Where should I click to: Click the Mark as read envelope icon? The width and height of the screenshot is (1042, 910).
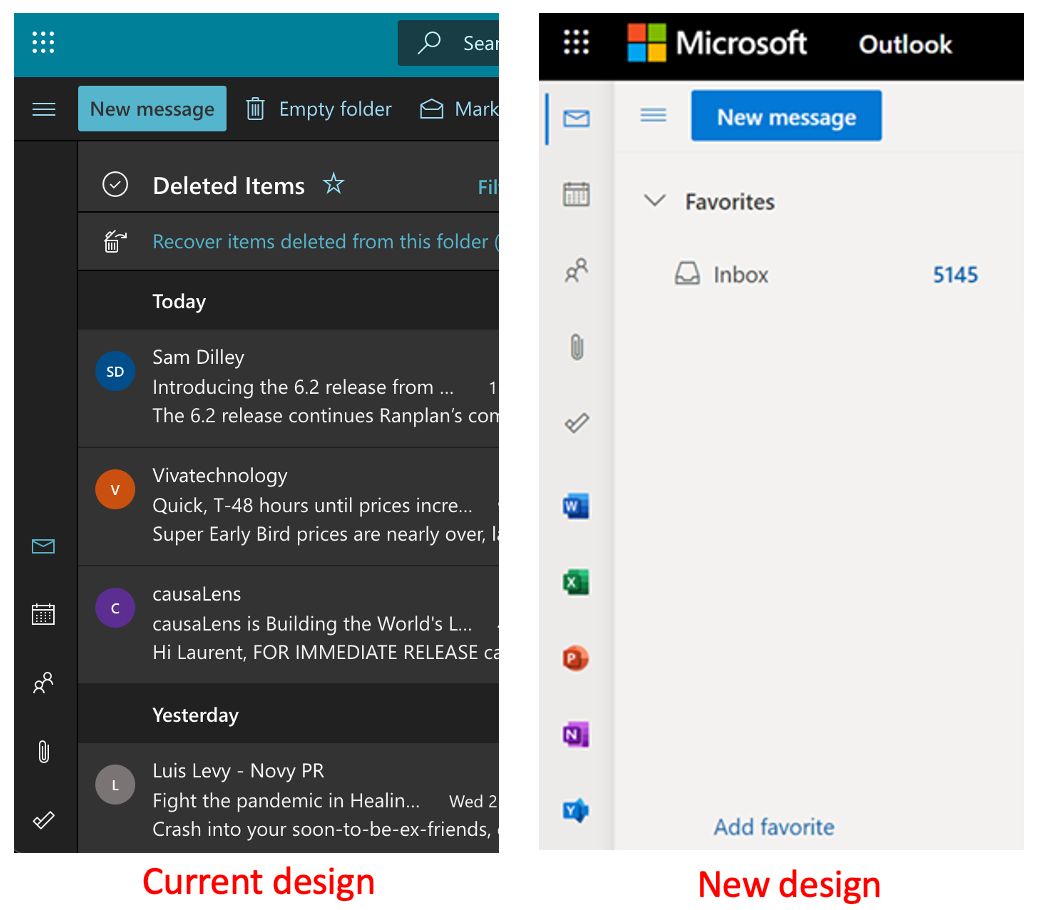click(432, 109)
